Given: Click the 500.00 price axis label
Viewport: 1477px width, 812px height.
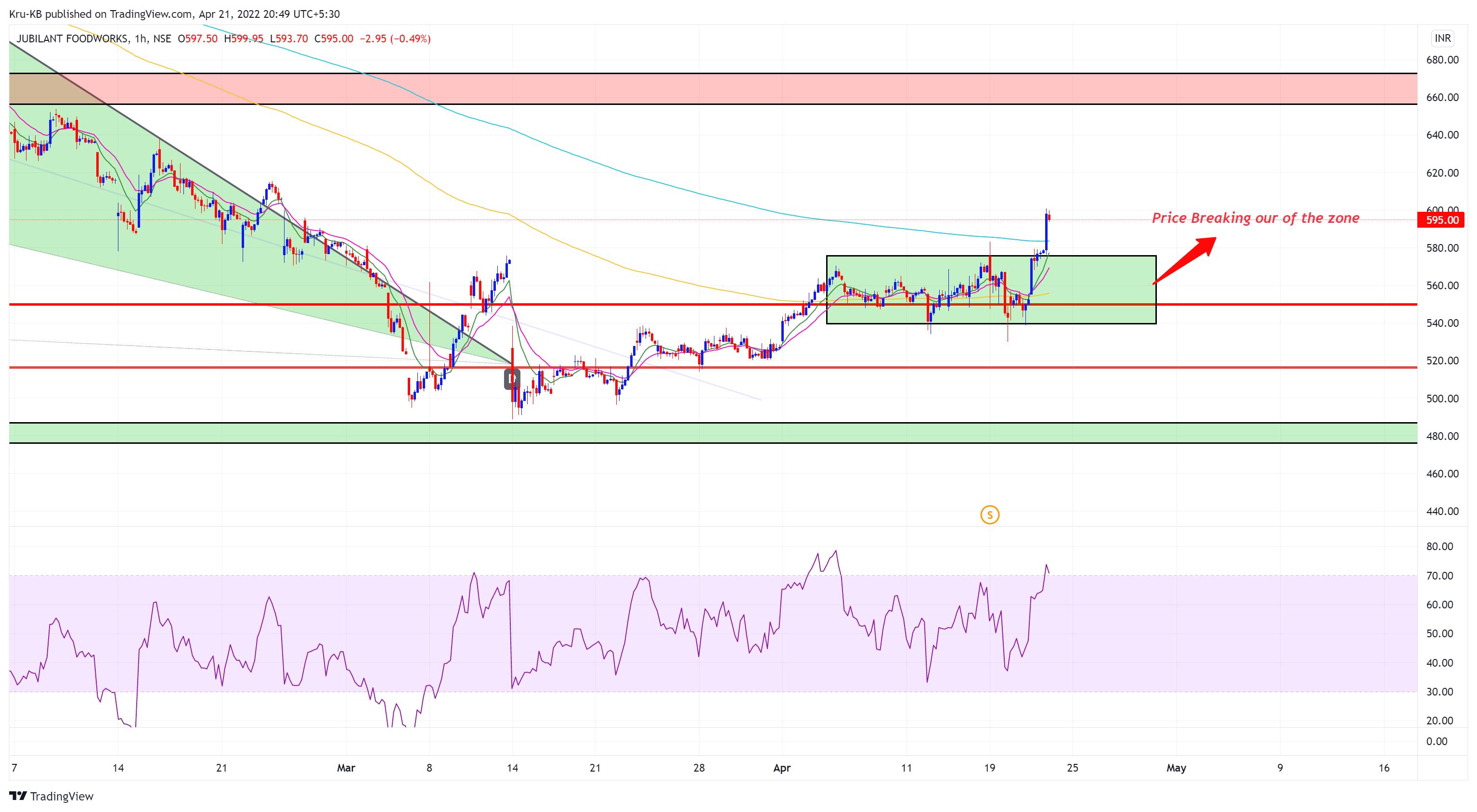Looking at the screenshot, I should [1443, 399].
